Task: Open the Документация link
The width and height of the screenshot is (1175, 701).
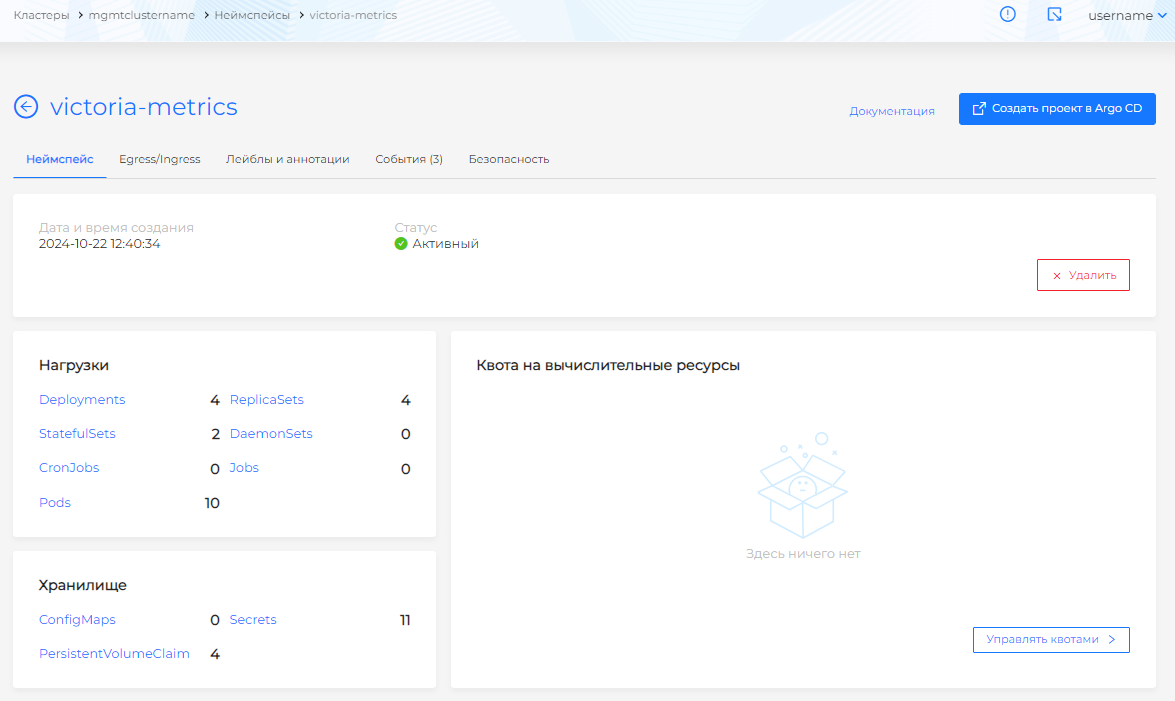Action: click(891, 111)
